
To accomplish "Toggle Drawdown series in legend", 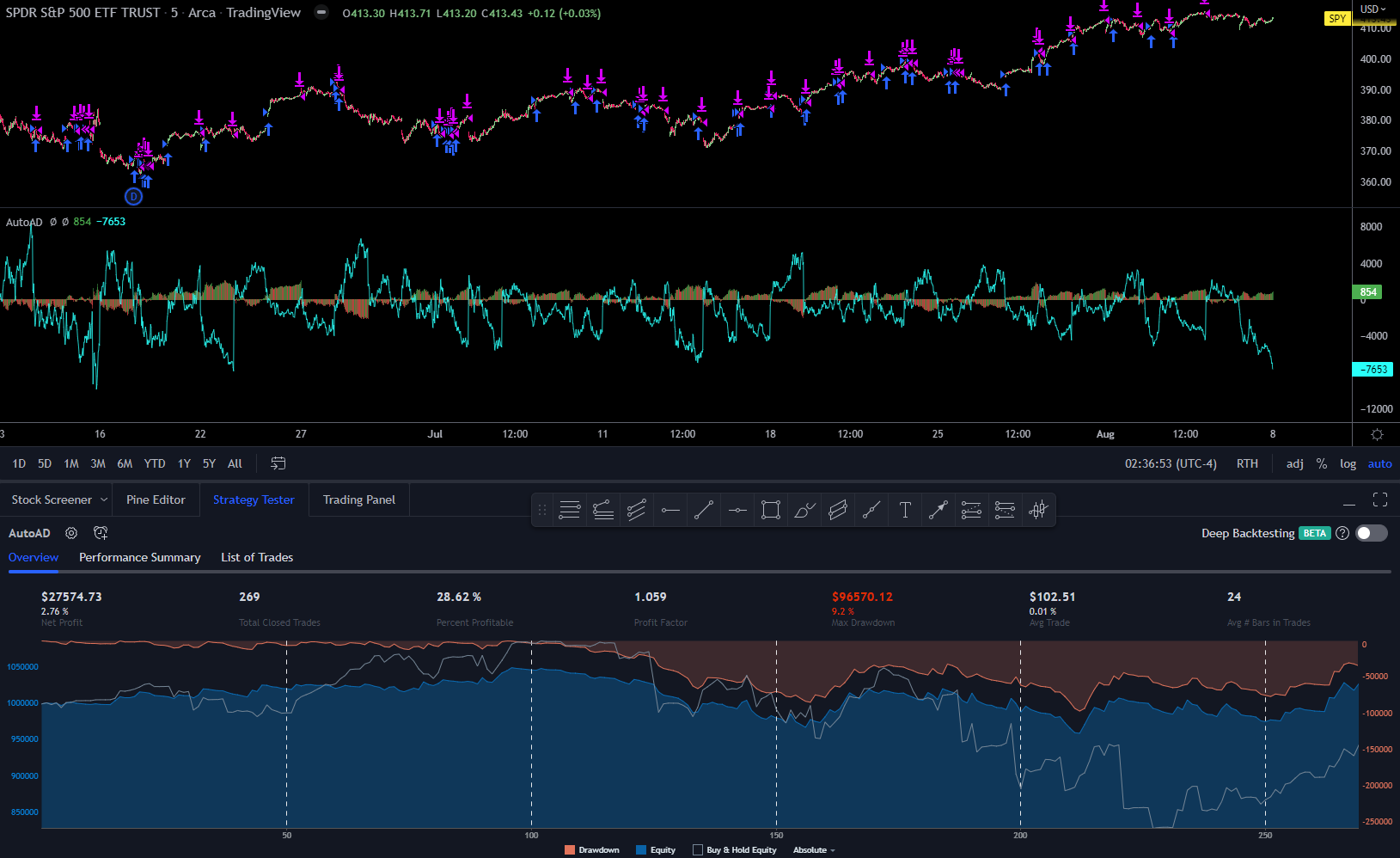I will click(592, 850).
